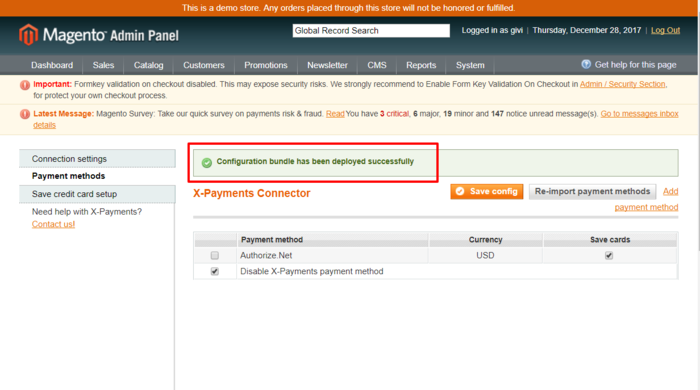The width and height of the screenshot is (700, 390).
Task: Click the Save config button
Action: pyautogui.click(x=487, y=191)
